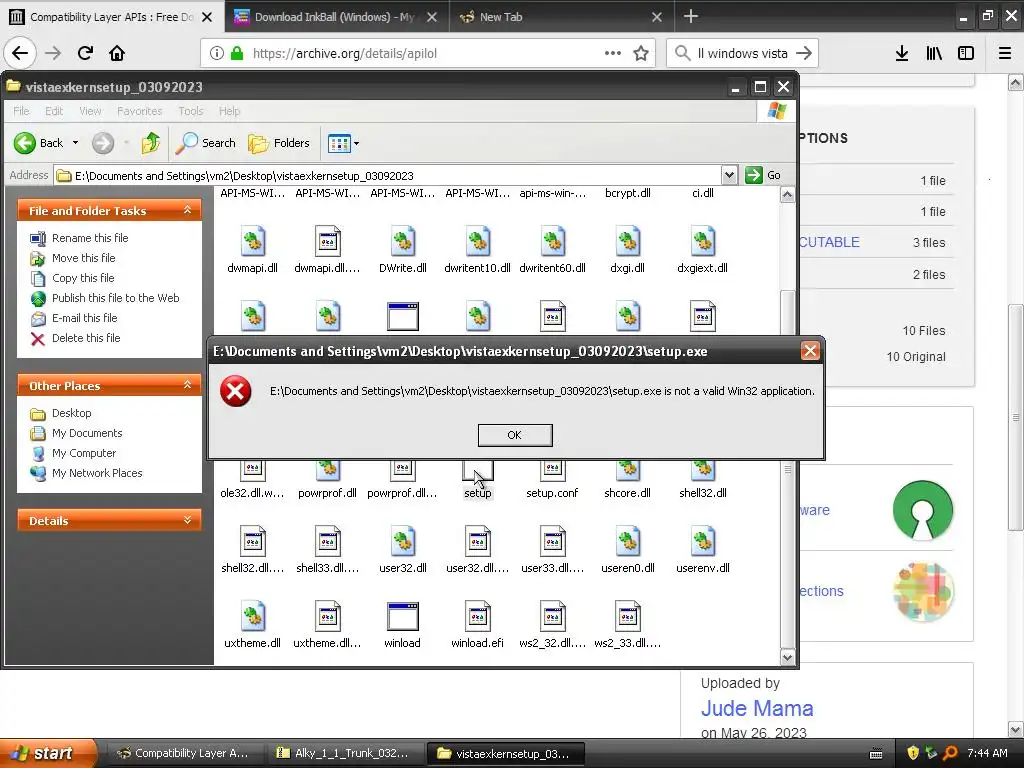Viewport: 1024px width, 768px height.
Task: Click E-mail this file task
Action: coord(85,318)
